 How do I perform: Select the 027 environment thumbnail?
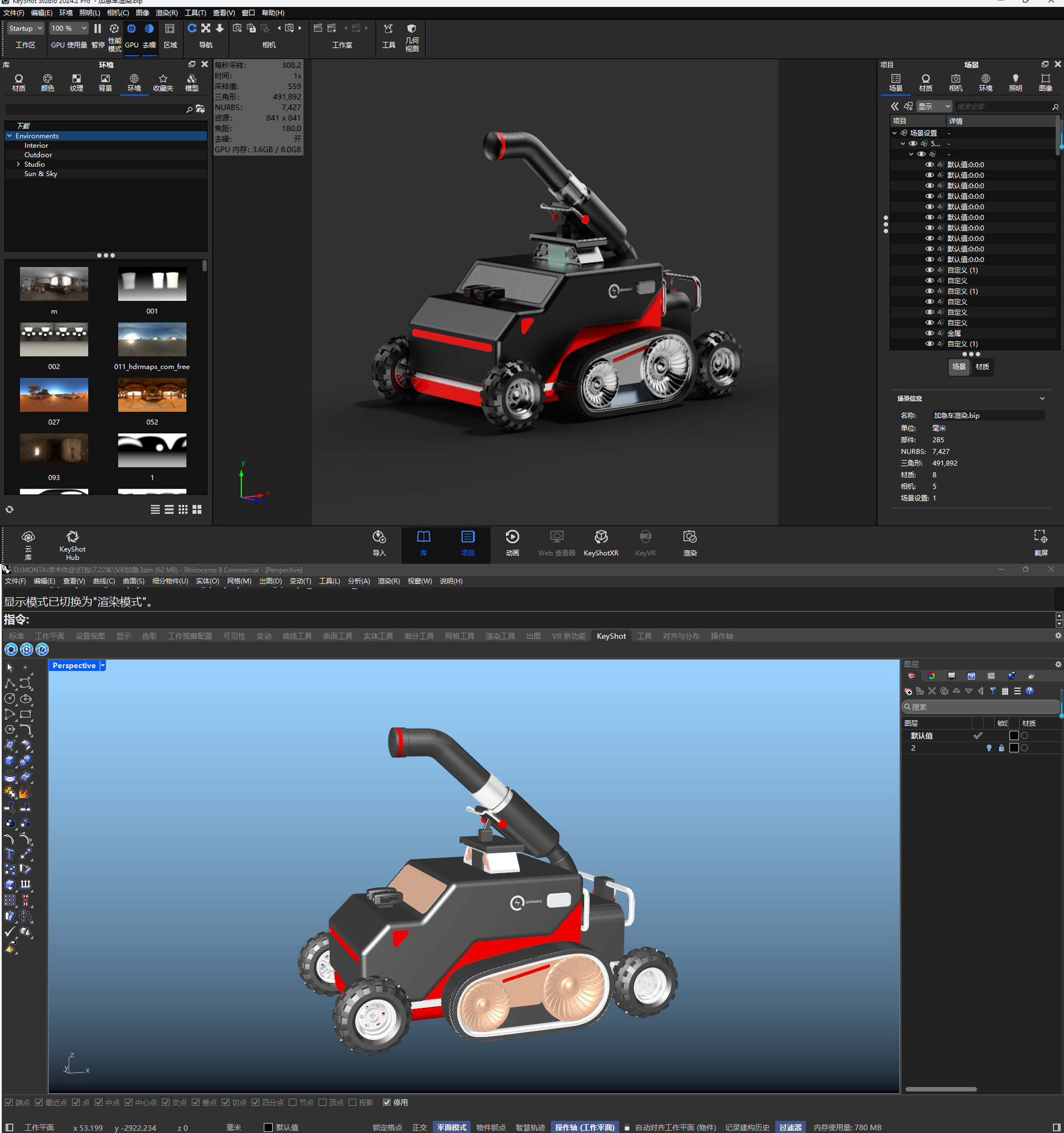(x=54, y=395)
